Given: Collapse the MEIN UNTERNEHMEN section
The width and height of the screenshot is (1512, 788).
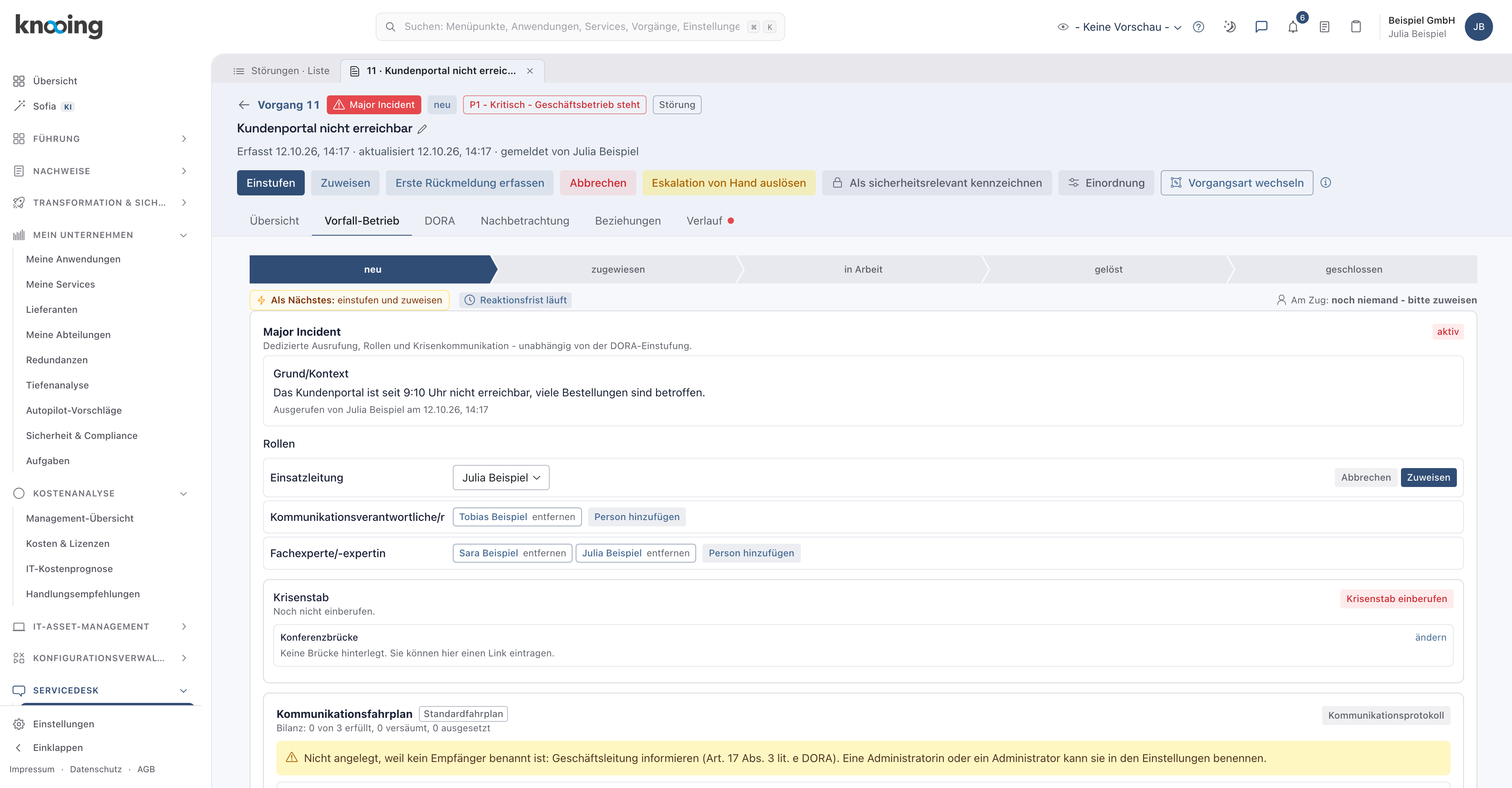Looking at the screenshot, I should 100,235.
